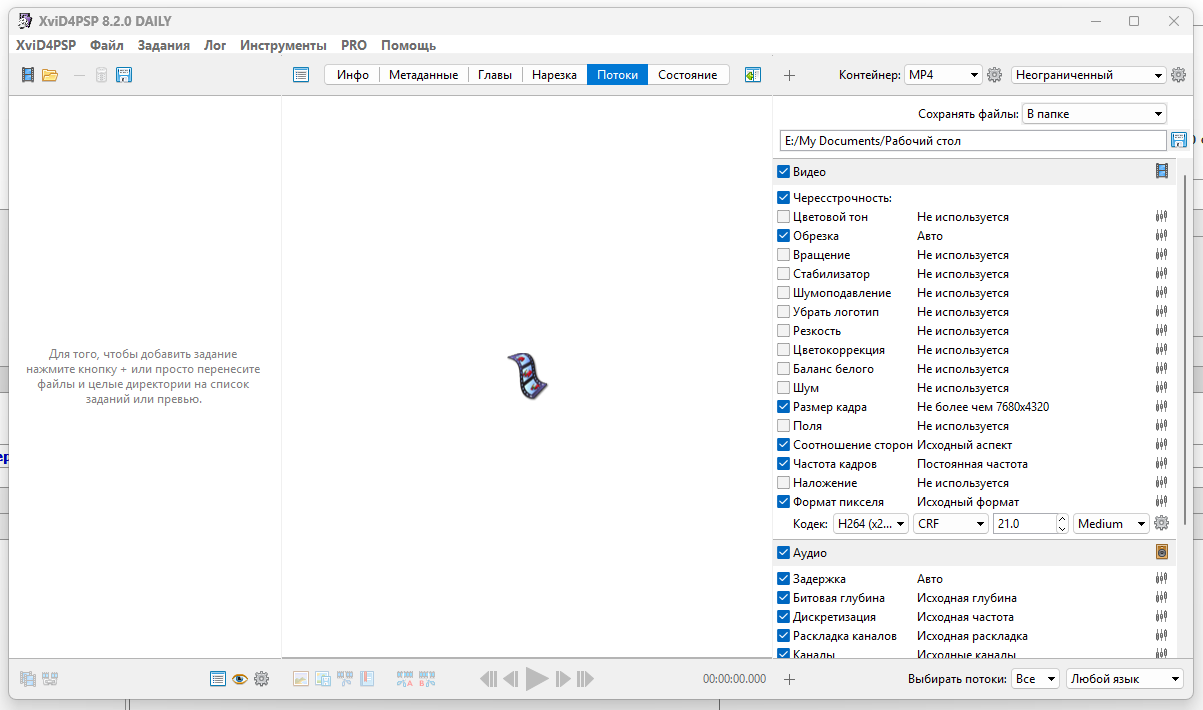The image size is (1203, 710).
Task: Open a video file using the folder icon
Action: point(50,74)
